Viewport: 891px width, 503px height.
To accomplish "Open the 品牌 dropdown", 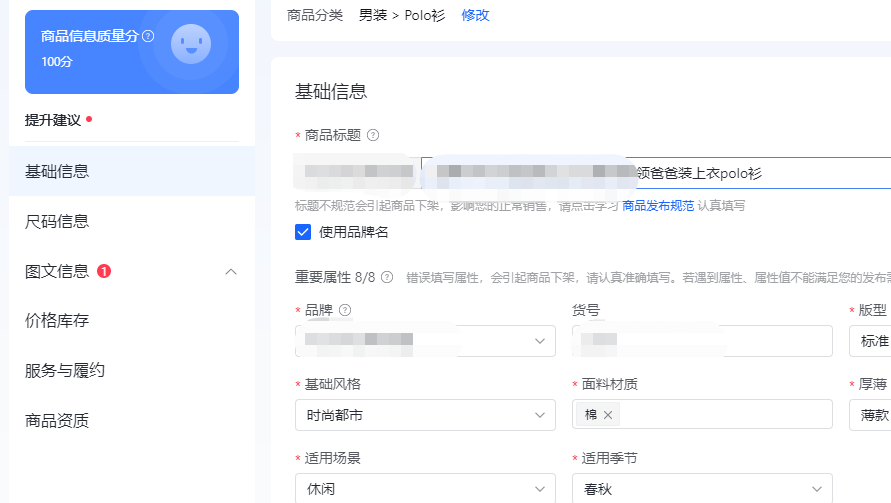I will [425, 341].
